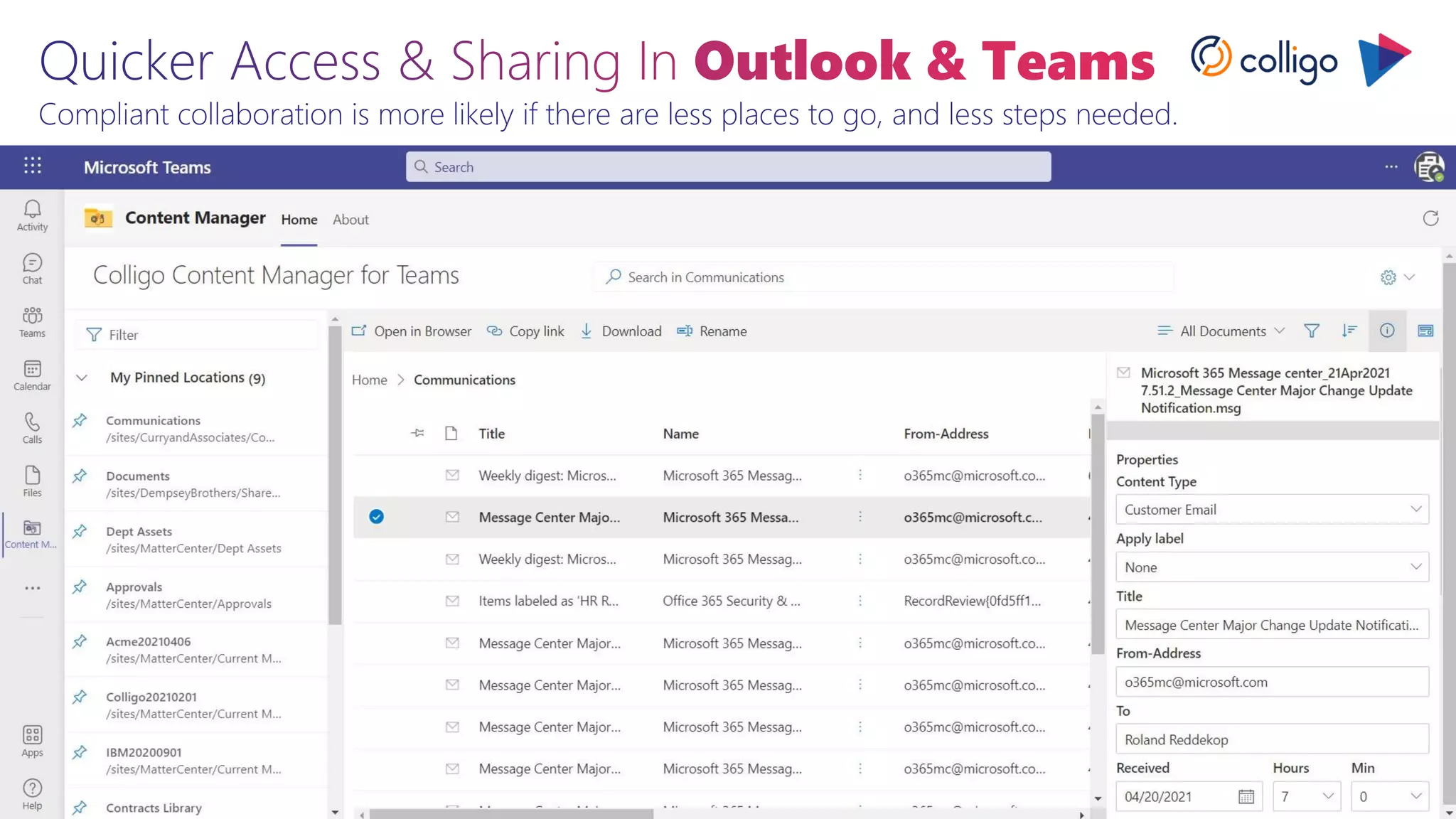Unpin the Dept Assets location
This screenshot has height=819, width=1456.
click(80, 532)
